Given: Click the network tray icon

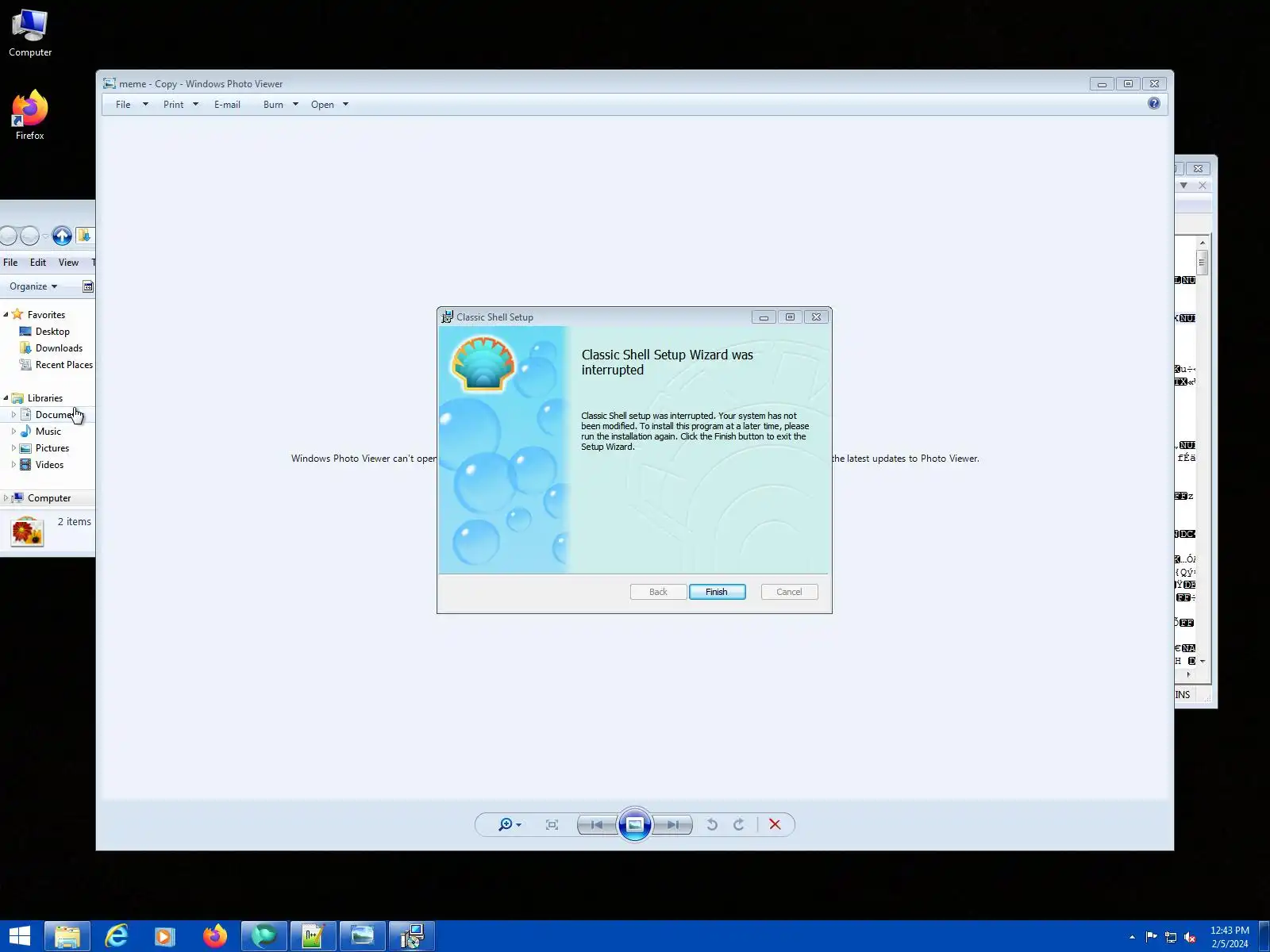Looking at the screenshot, I should point(1171,937).
